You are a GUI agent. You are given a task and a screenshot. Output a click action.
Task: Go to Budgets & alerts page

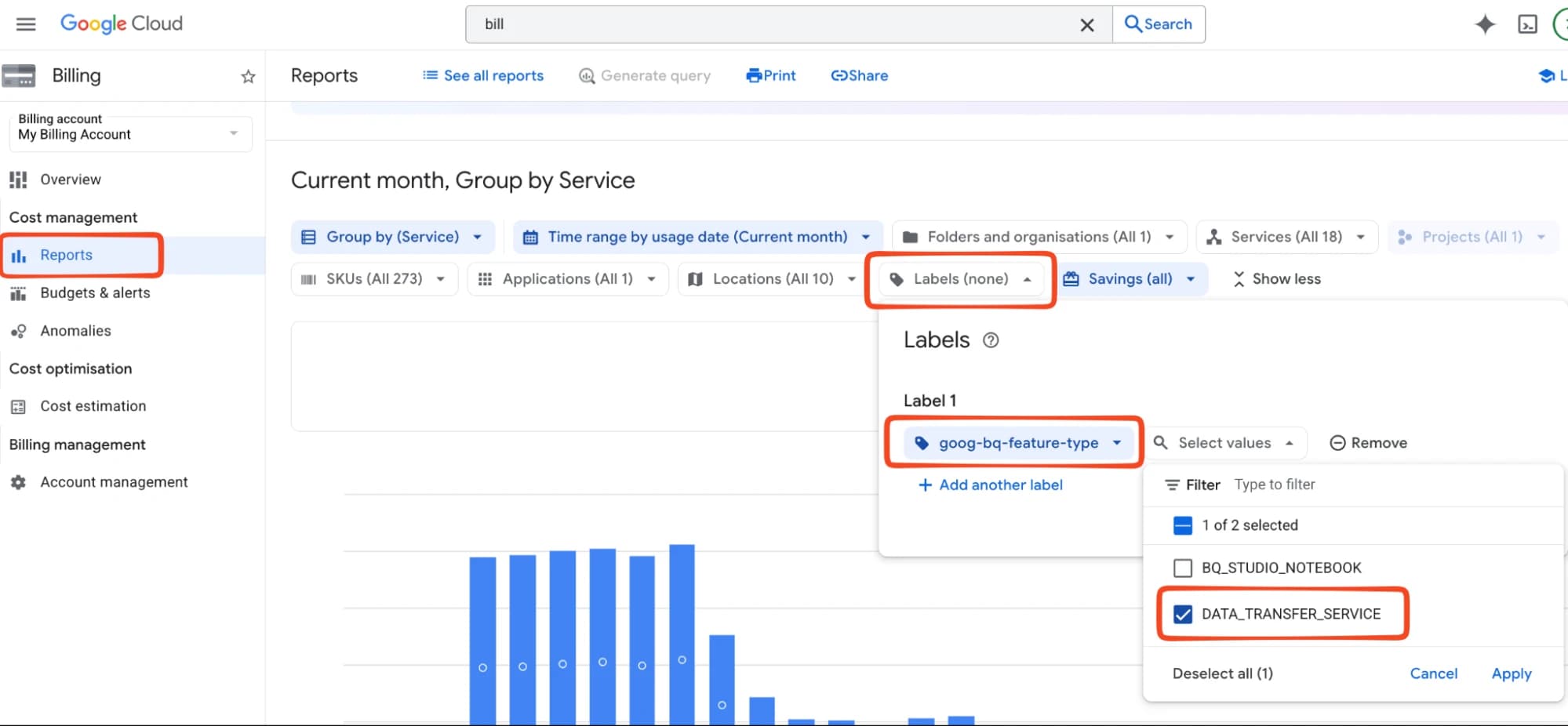pyautogui.click(x=95, y=292)
